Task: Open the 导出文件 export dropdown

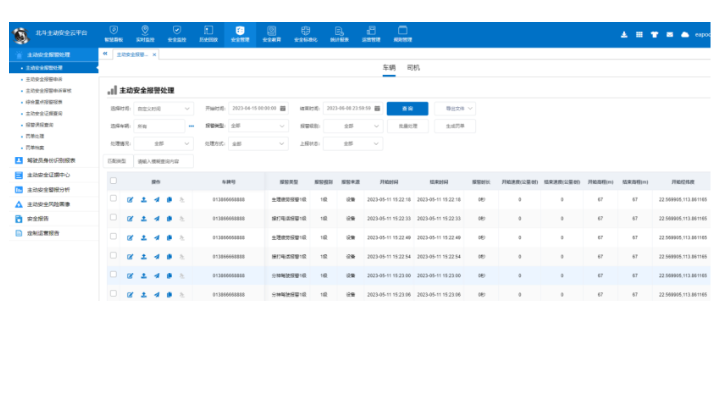Action: point(455,108)
